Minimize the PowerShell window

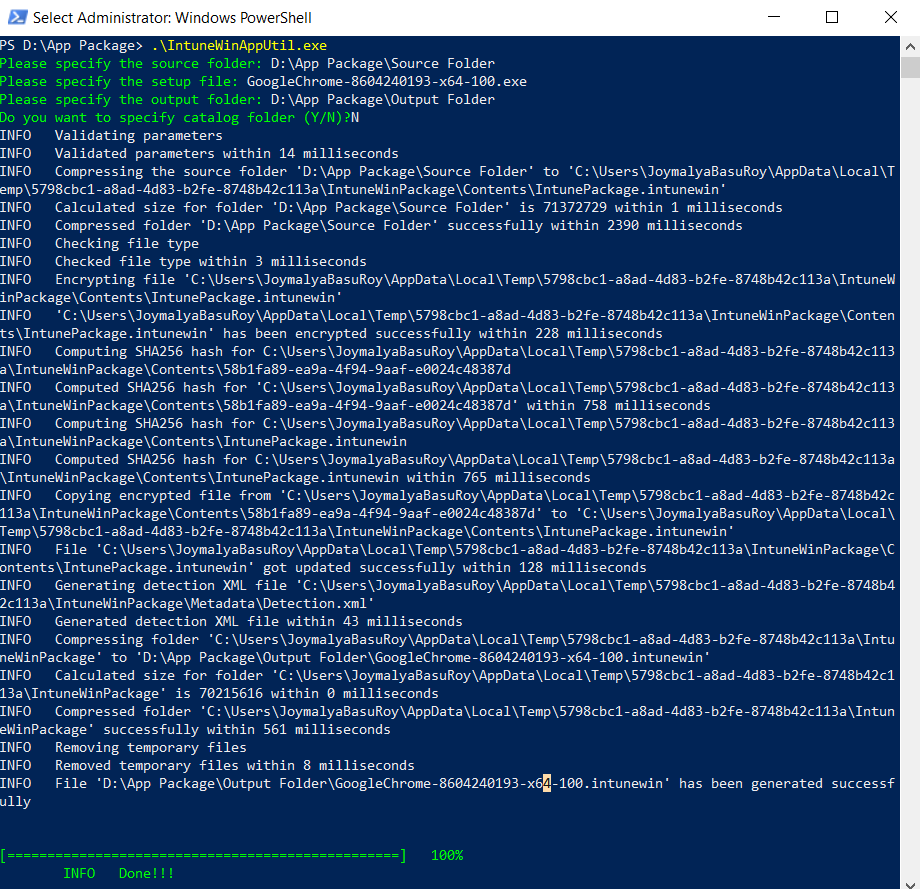[774, 17]
